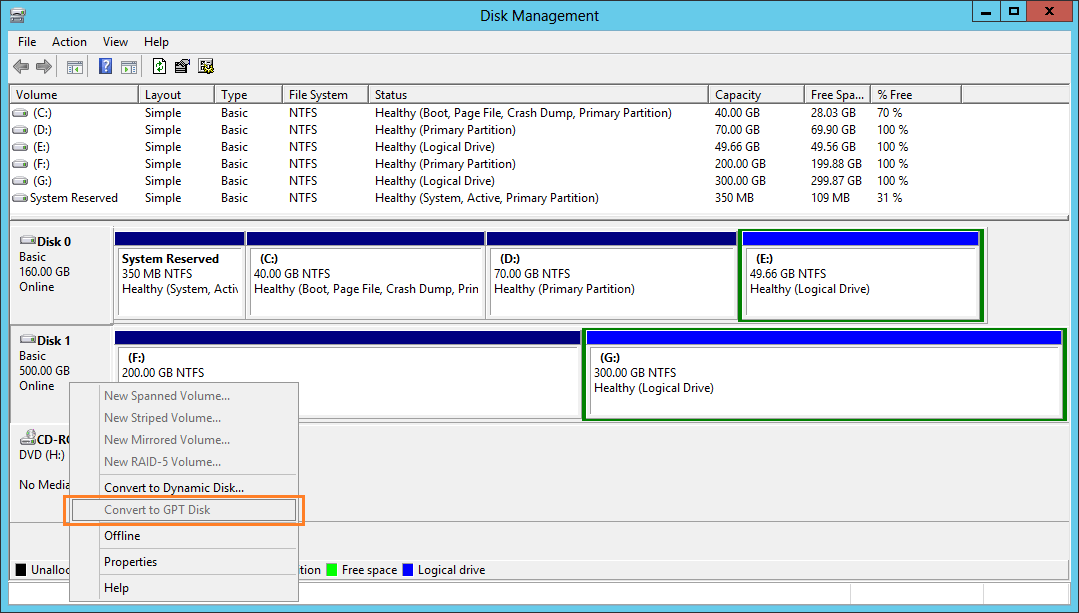
Task: Choose Convert to GPT Disk menu entry
Action: [x=184, y=510]
